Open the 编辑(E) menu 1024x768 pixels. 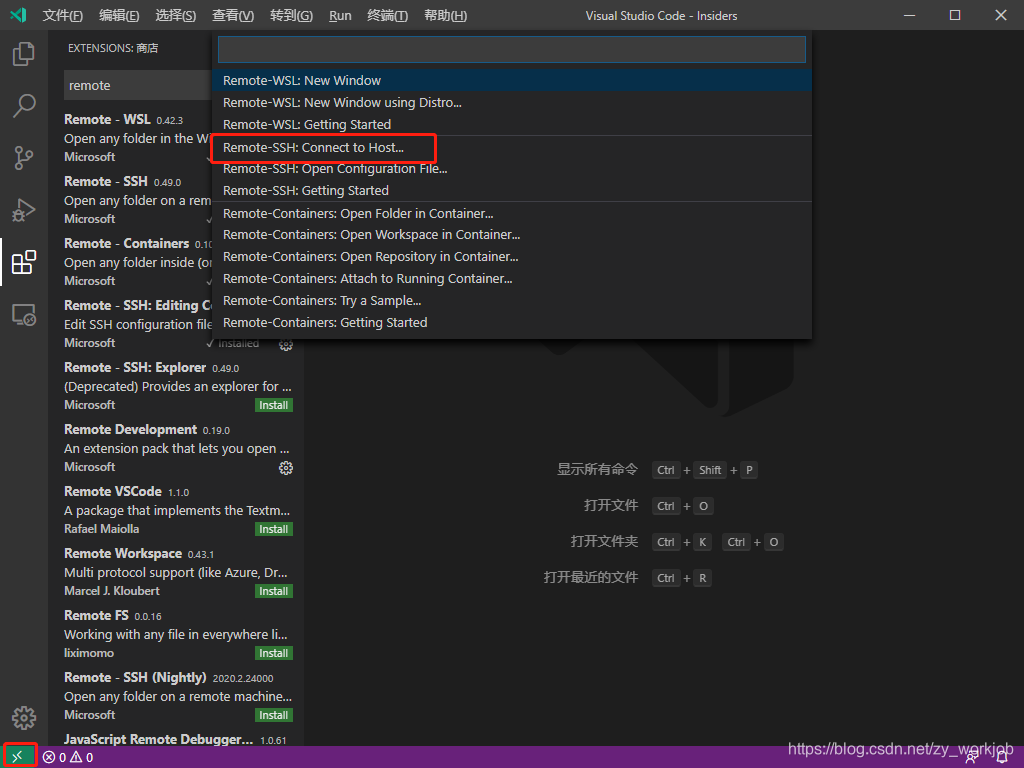click(x=119, y=16)
